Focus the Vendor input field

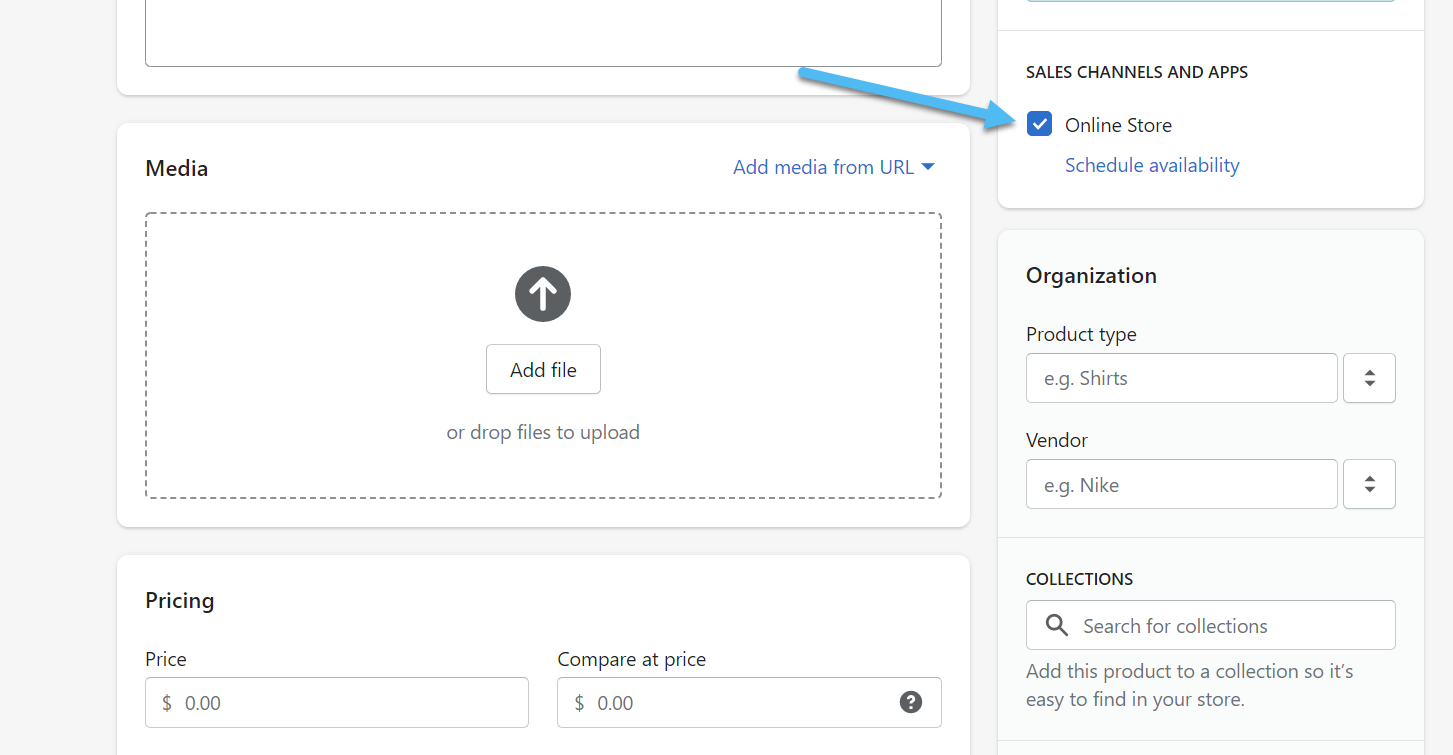[x=1181, y=484]
